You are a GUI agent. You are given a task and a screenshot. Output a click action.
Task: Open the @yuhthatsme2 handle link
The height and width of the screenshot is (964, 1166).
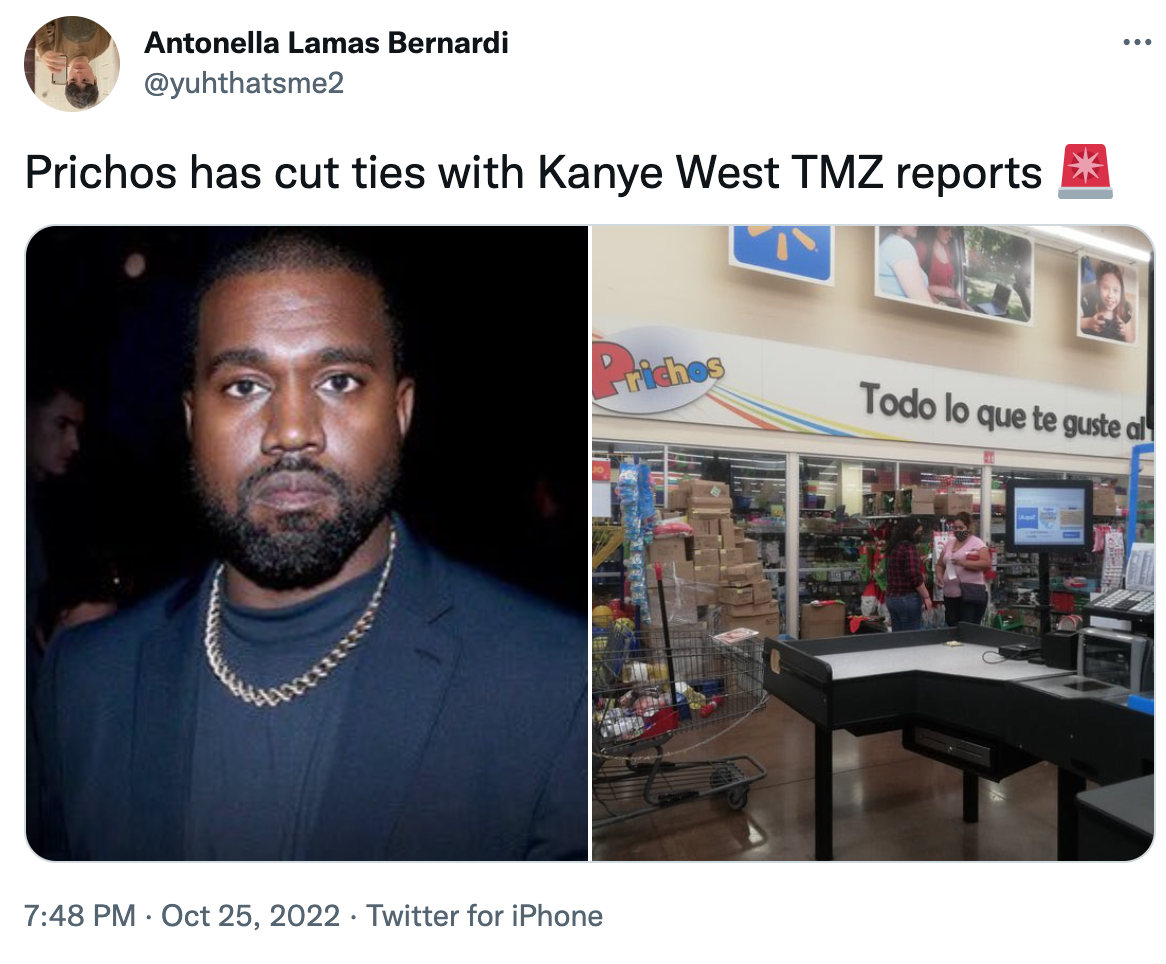click(243, 83)
